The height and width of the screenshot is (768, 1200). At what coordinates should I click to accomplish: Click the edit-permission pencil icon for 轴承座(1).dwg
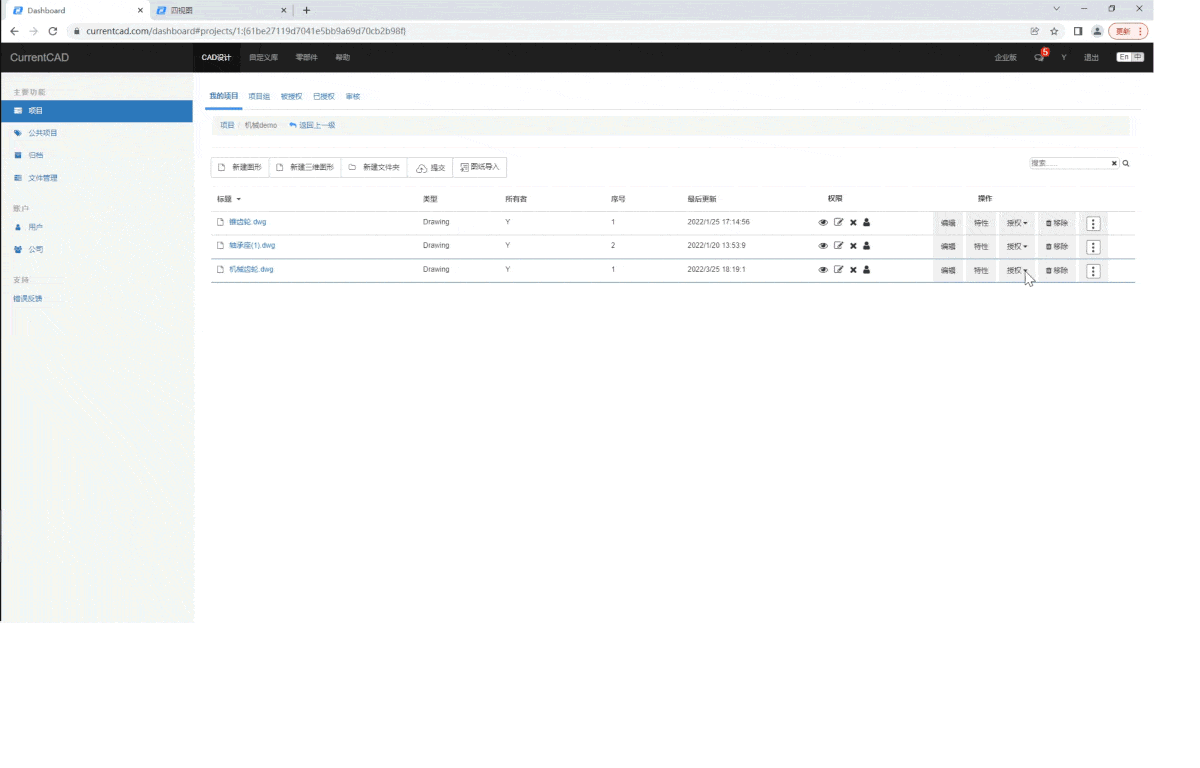point(838,245)
